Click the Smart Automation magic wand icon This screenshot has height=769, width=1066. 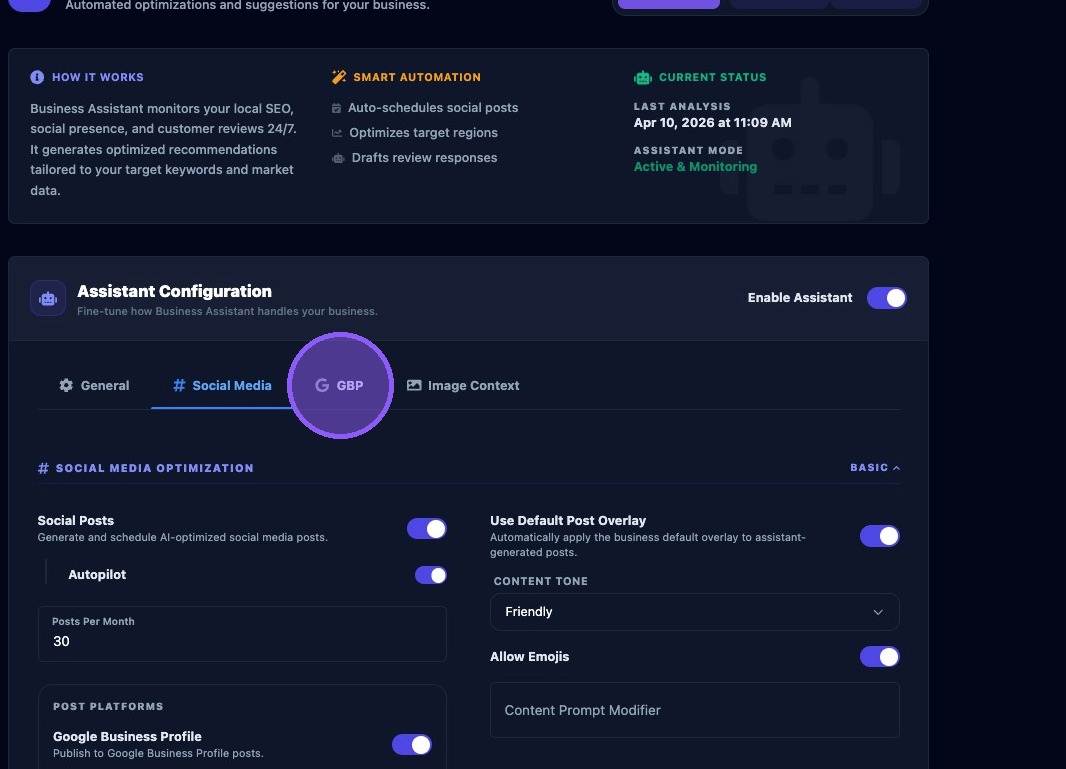[339, 77]
